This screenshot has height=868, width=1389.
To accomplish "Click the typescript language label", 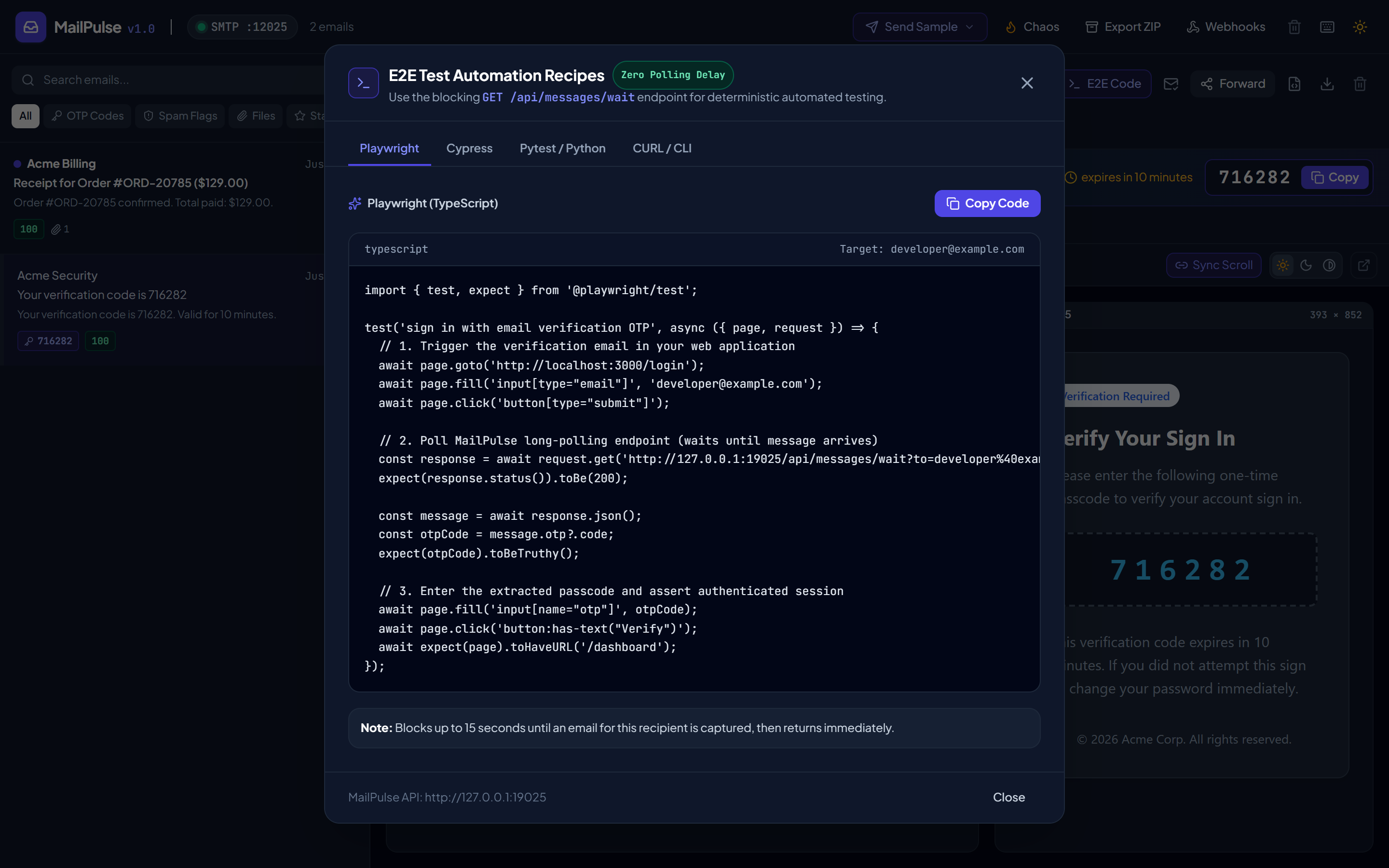I will click(x=396, y=249).
